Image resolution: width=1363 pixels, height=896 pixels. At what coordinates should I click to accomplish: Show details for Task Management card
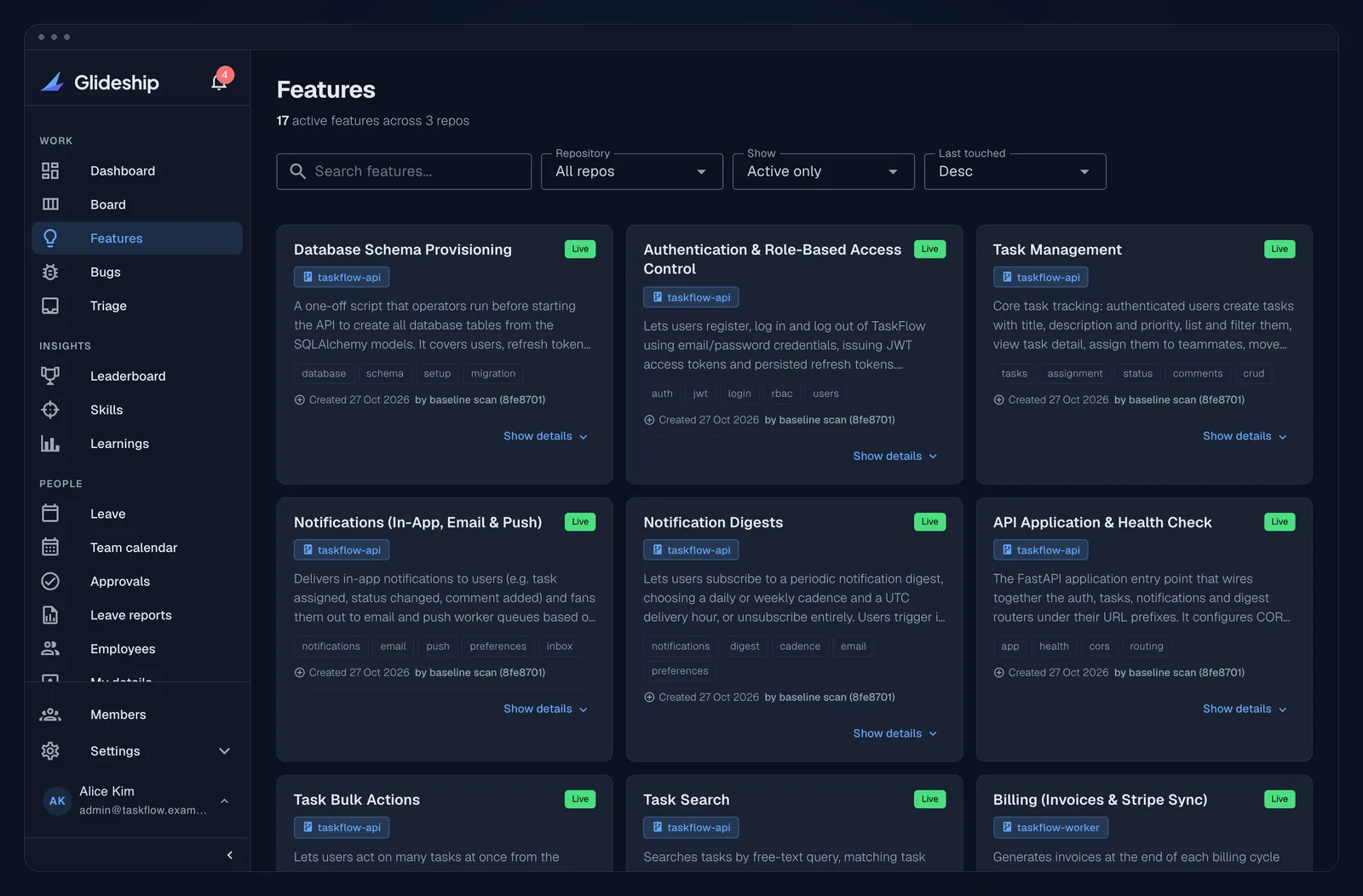(1245, 436)
